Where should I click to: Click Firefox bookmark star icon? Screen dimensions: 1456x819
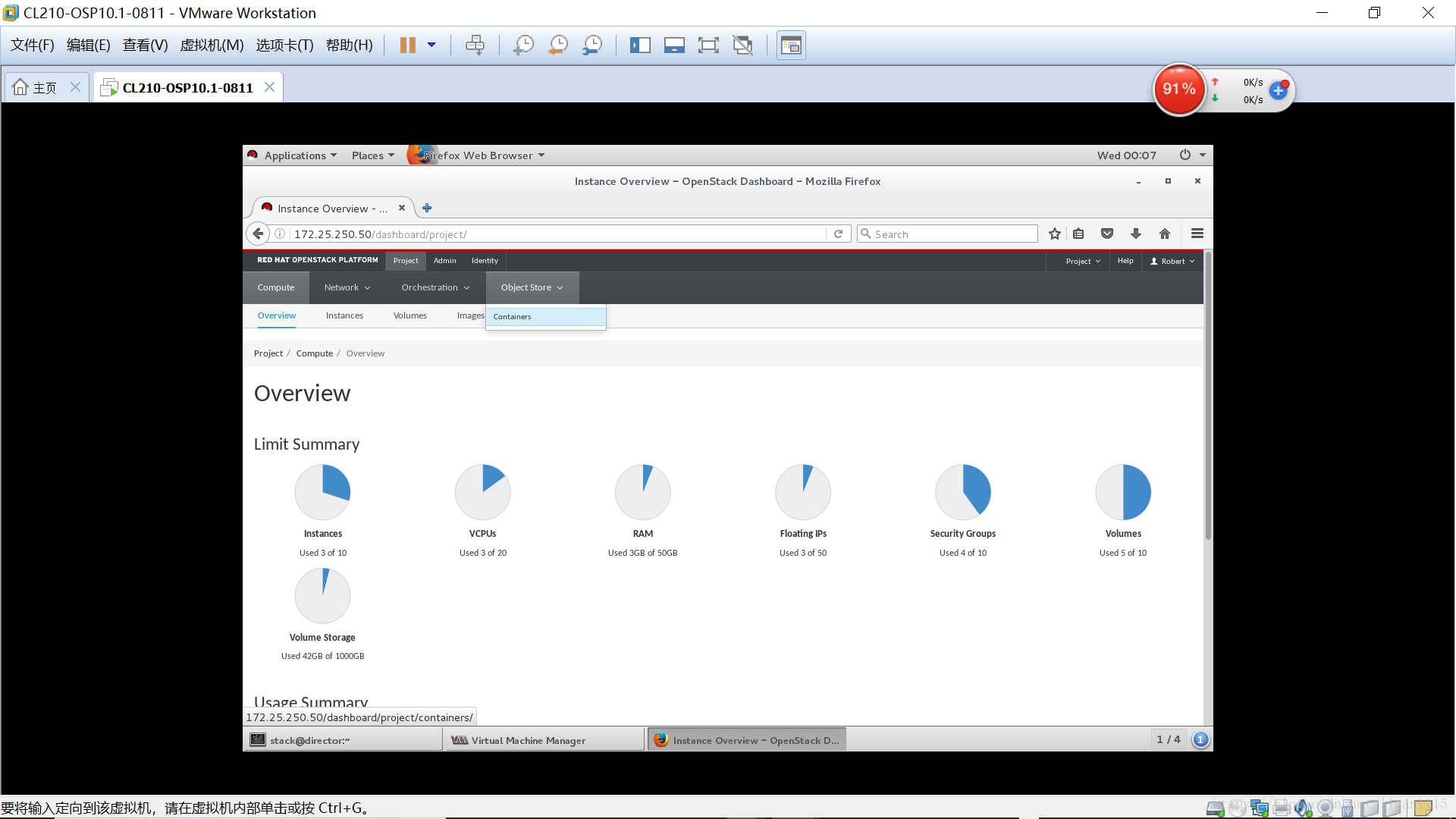pos(1054,234)
